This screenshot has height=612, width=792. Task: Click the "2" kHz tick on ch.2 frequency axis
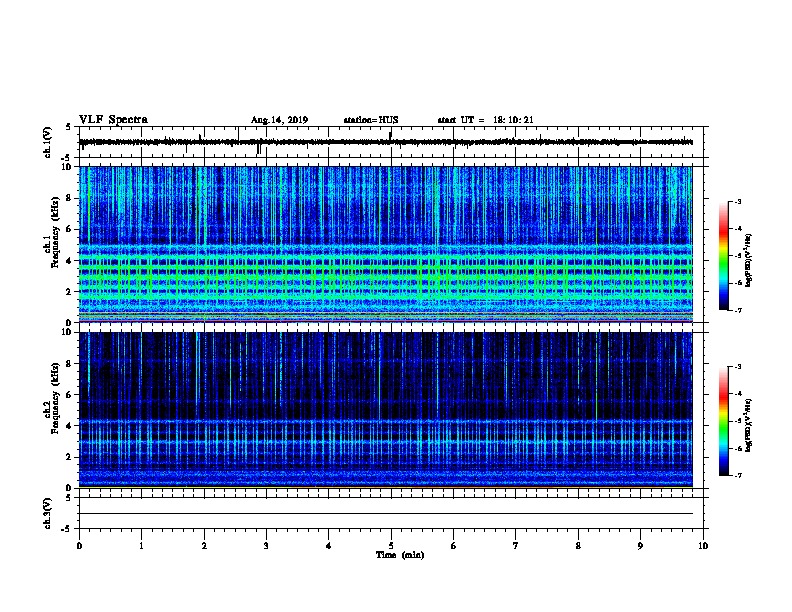[x=69, y=457]
